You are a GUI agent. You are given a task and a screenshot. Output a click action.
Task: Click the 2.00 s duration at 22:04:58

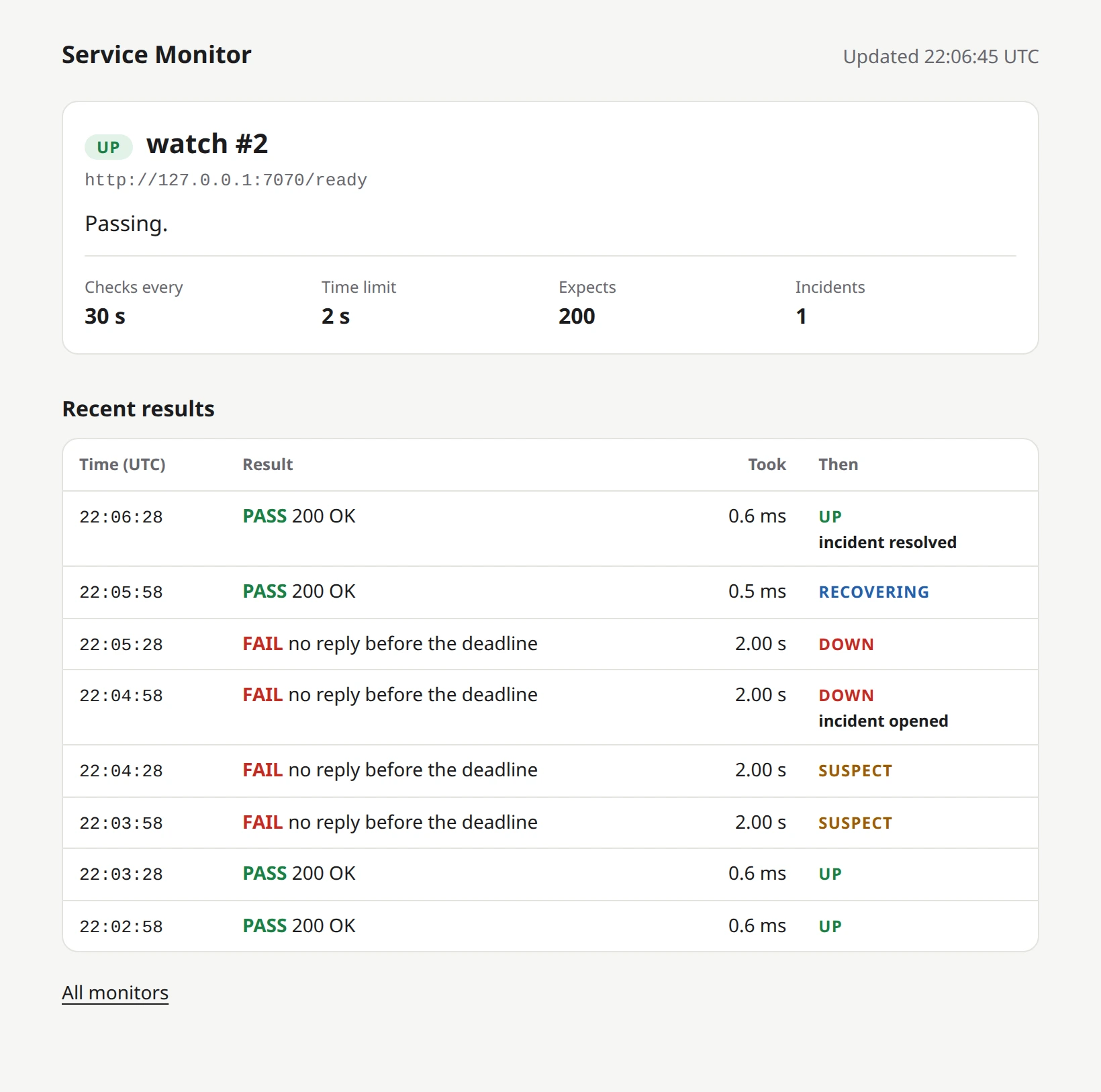[760, 695]
